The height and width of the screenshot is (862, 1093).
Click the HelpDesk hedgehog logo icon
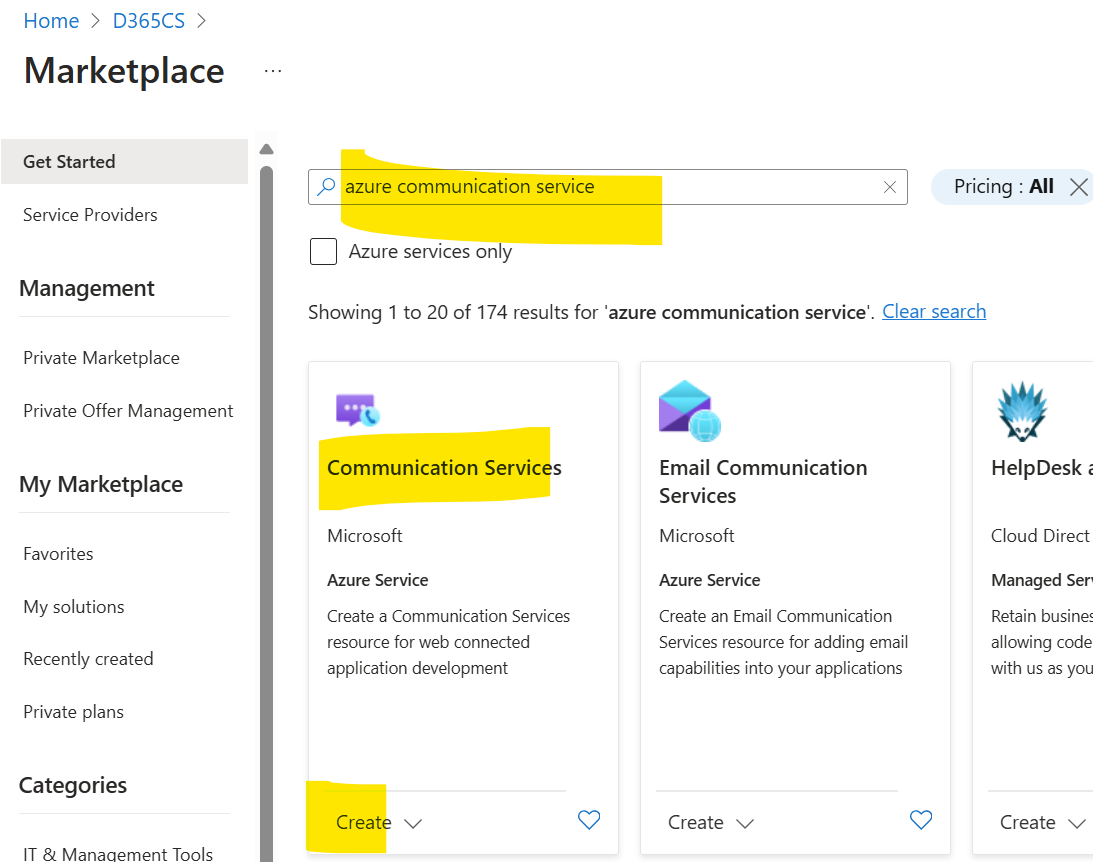tap(1022, 411)
